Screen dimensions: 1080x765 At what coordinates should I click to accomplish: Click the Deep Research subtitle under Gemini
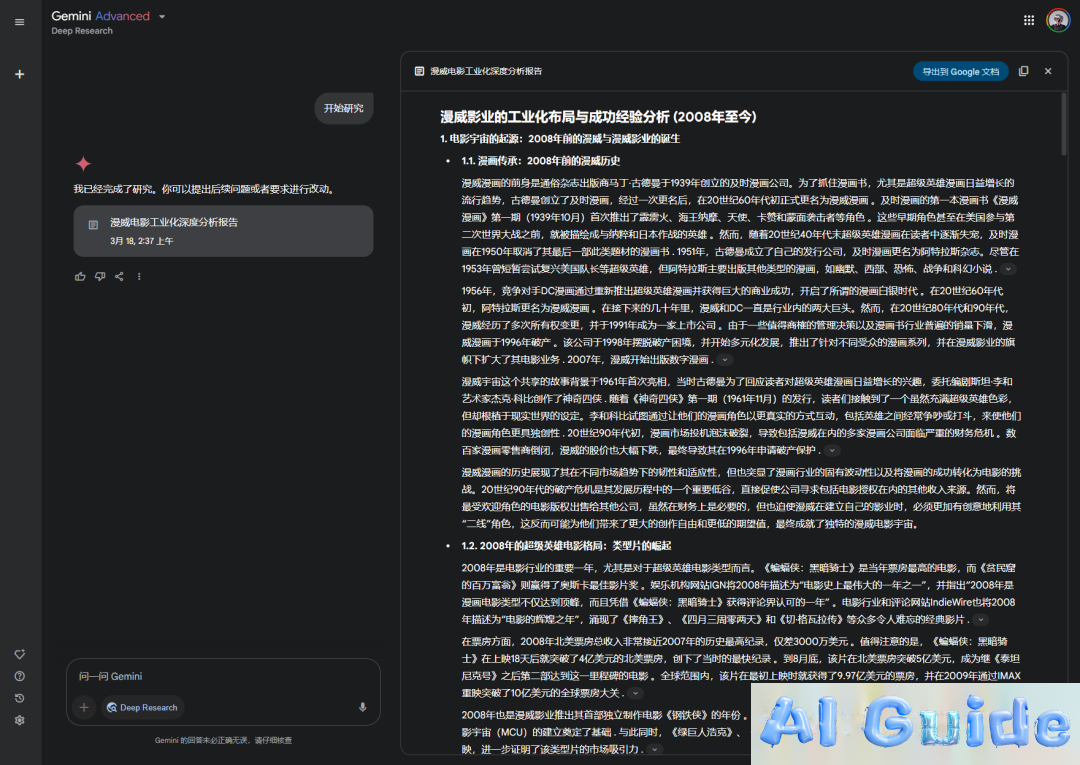point(82,31)
